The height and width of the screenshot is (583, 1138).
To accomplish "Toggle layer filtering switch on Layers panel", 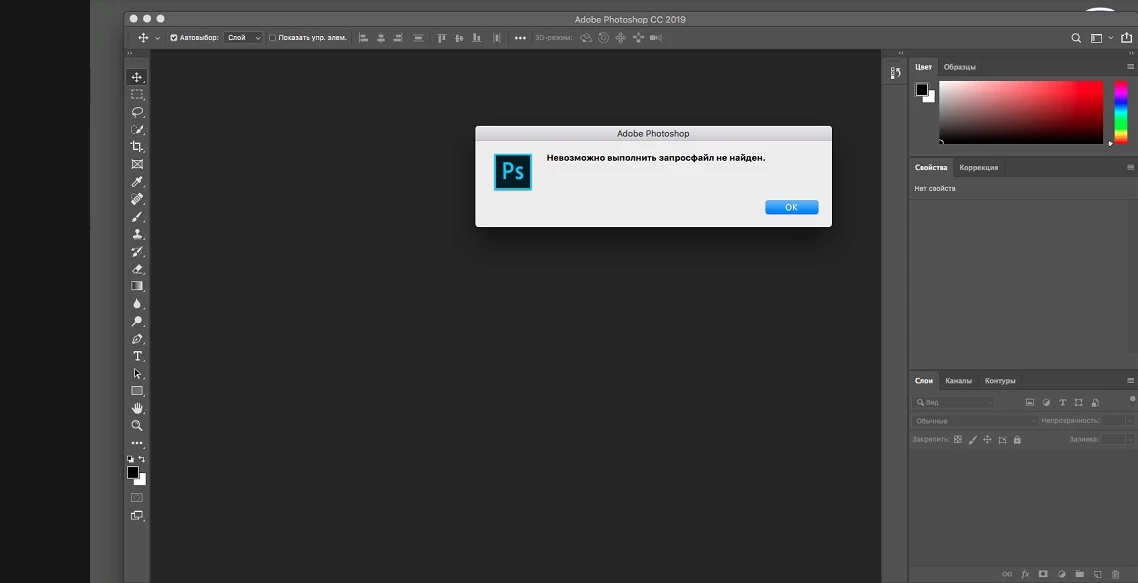I will point(1131,399).
